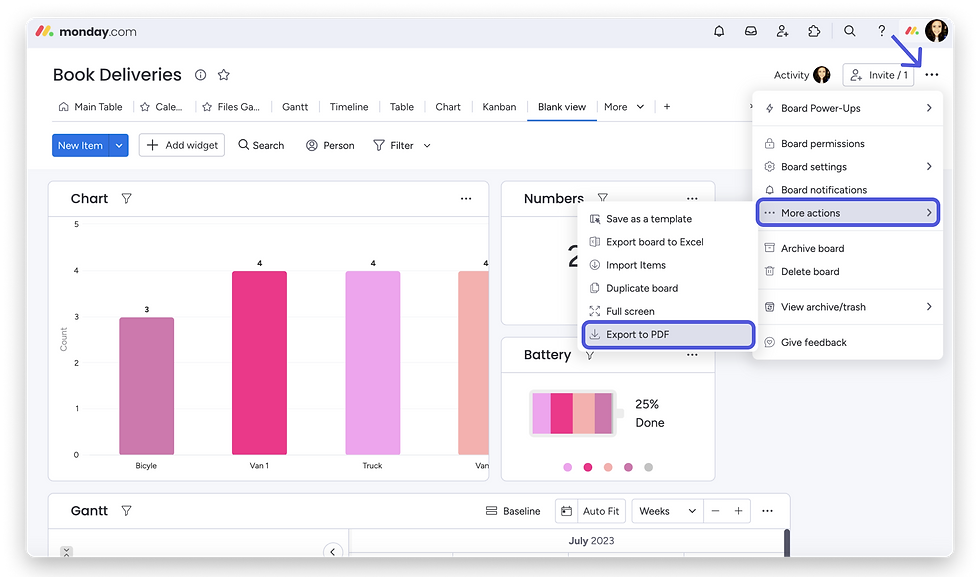Open the Weeks timescale dropdown

pyautogui.click(x=668, y=511)
